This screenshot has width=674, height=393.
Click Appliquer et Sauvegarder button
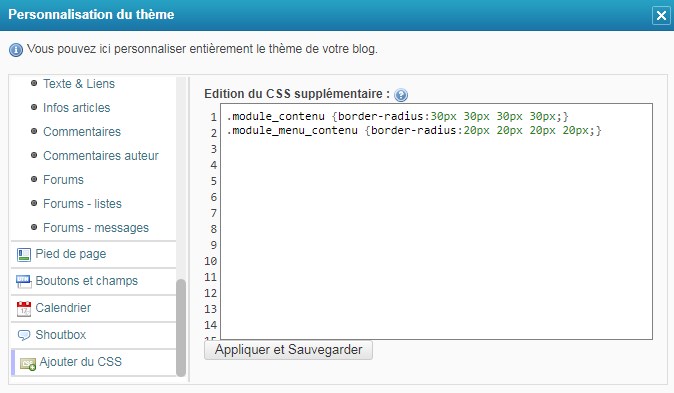[288, 350]
